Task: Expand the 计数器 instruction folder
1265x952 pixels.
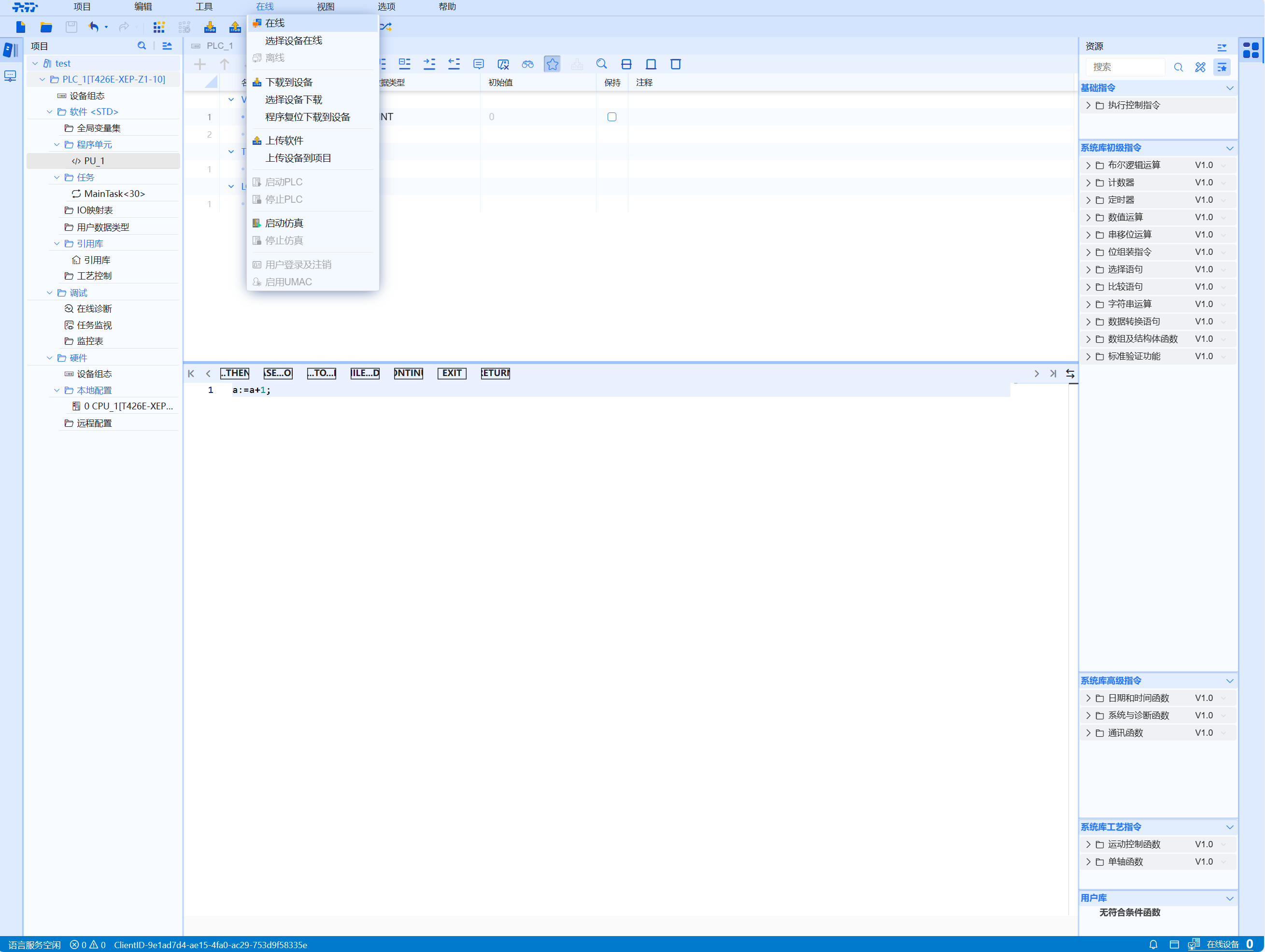Action: pyautogui.click(x=1088, y=183)
